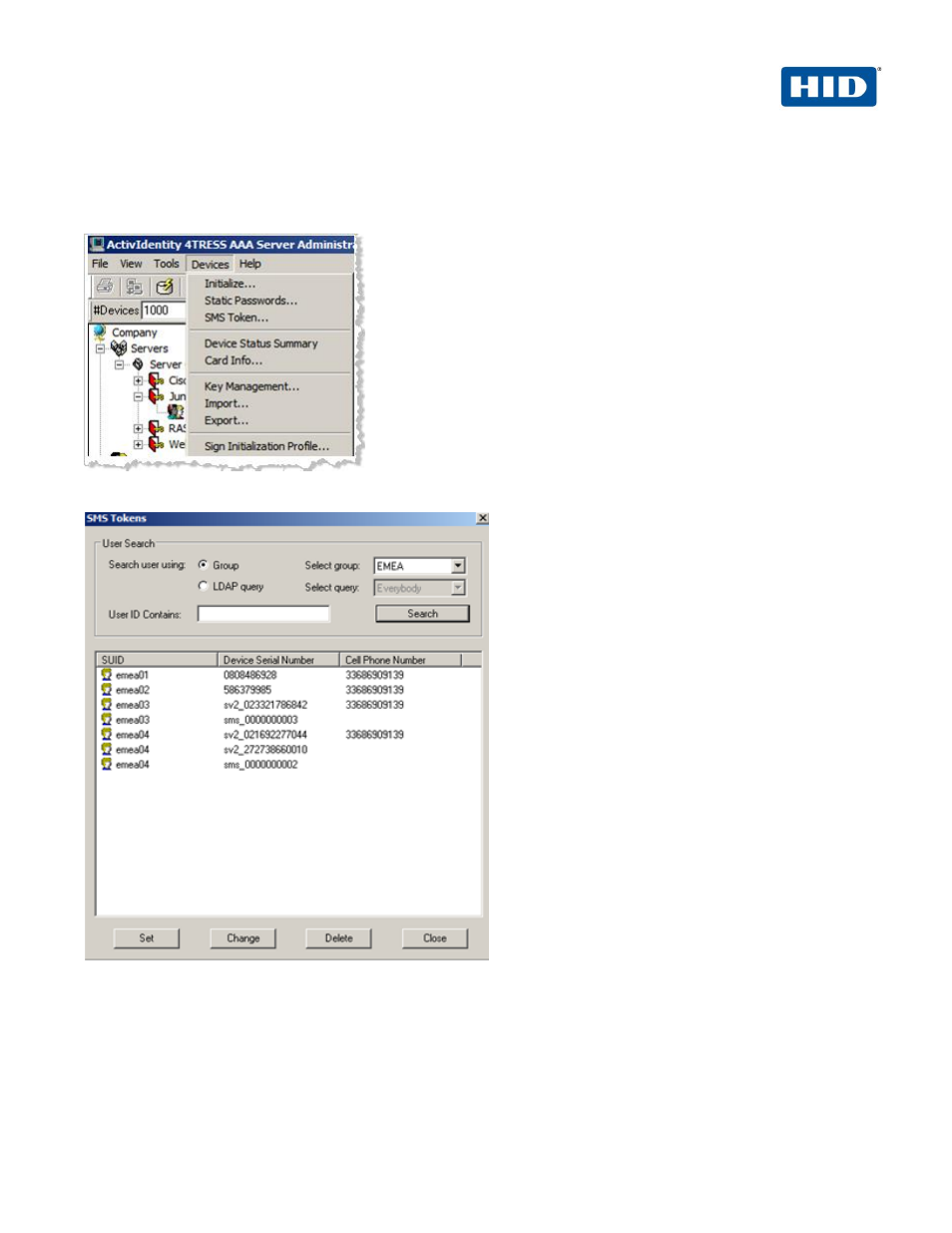Screen dimensions: 952x1233
Task: Click the Jun gate key icon
Action: [157, 396]
